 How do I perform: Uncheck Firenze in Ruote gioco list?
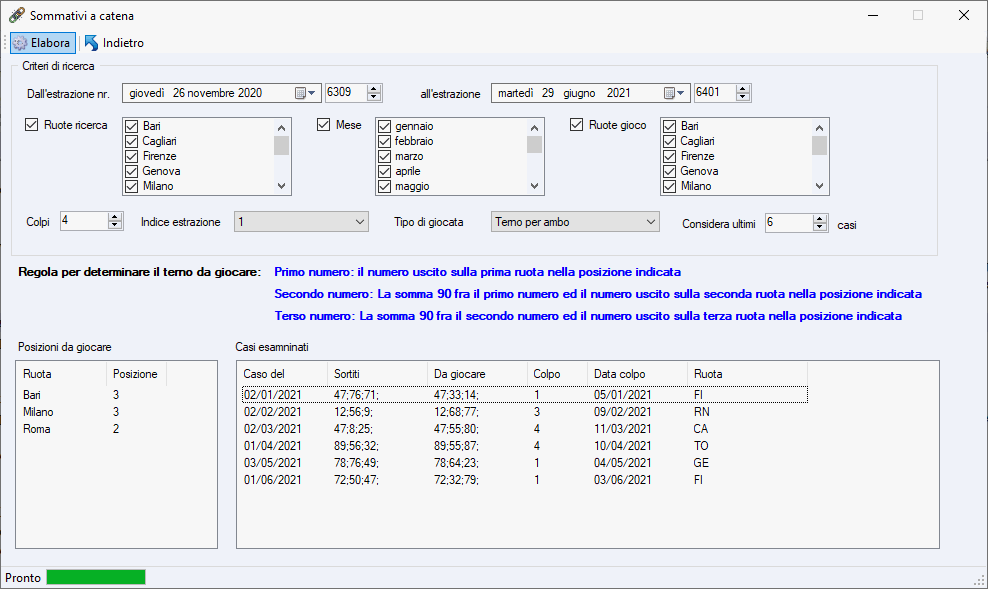point(670,156)
